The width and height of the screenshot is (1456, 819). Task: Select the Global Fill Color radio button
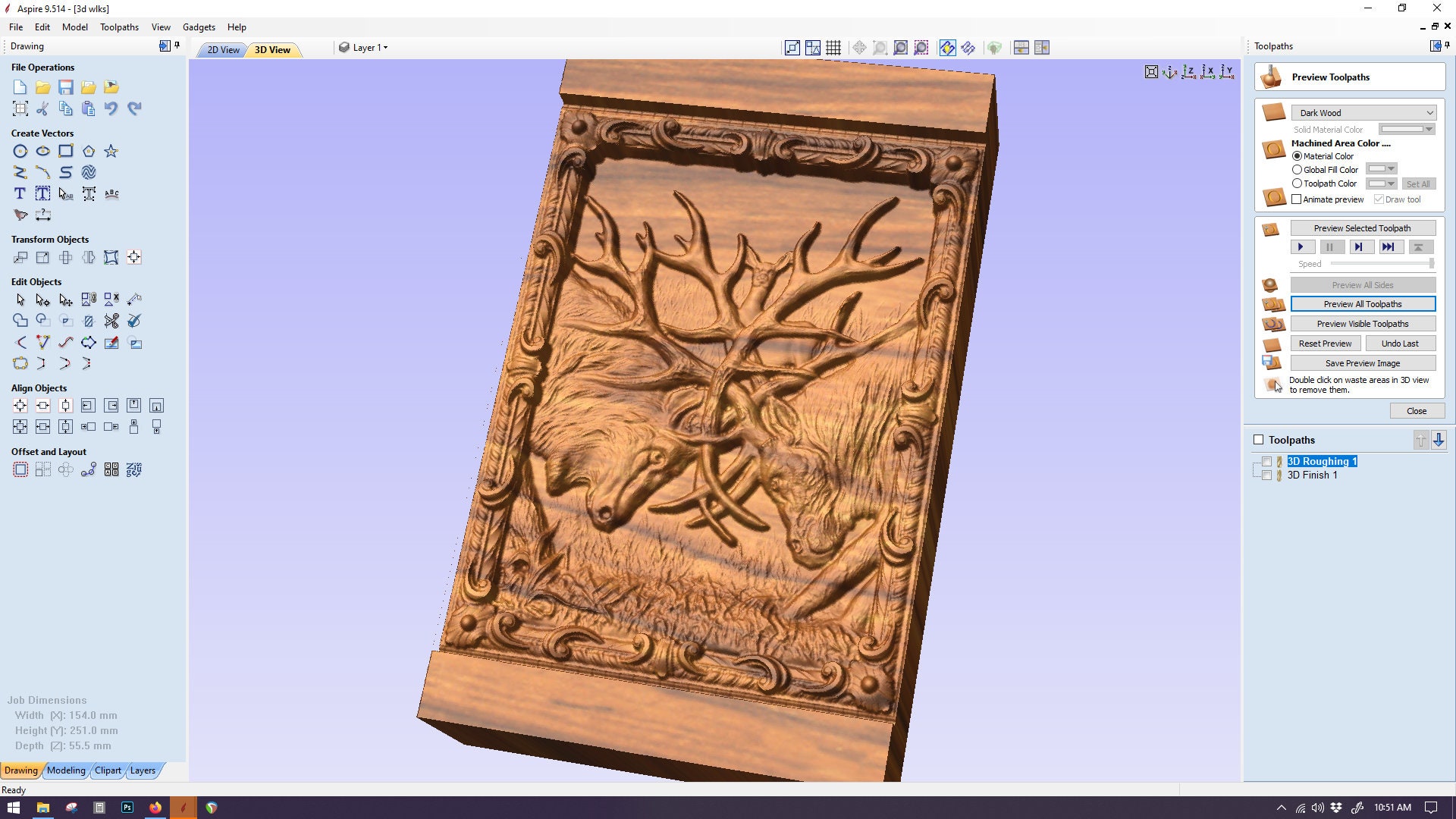point(1297,169)
